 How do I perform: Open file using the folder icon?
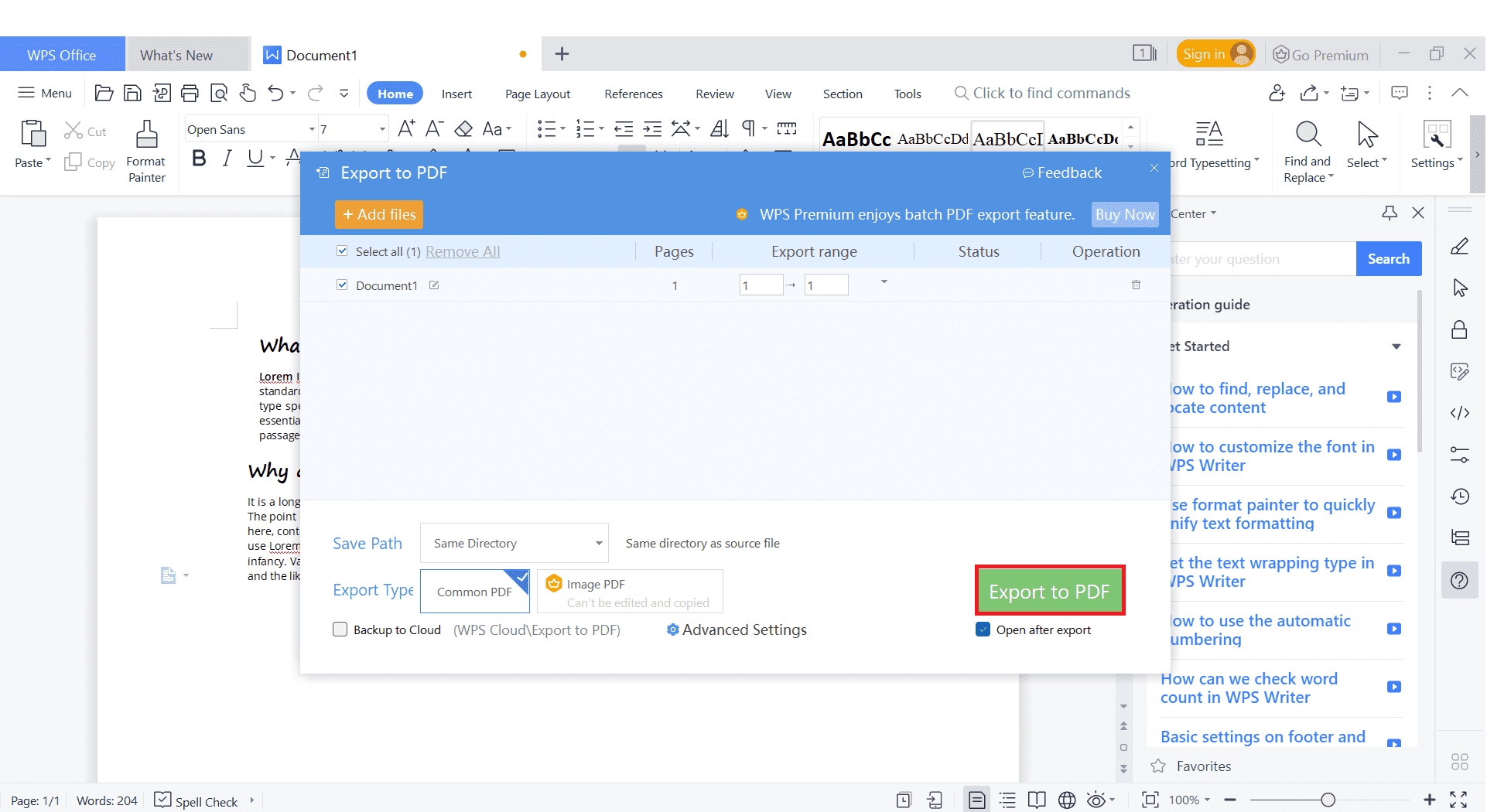[x=104, y=94]
